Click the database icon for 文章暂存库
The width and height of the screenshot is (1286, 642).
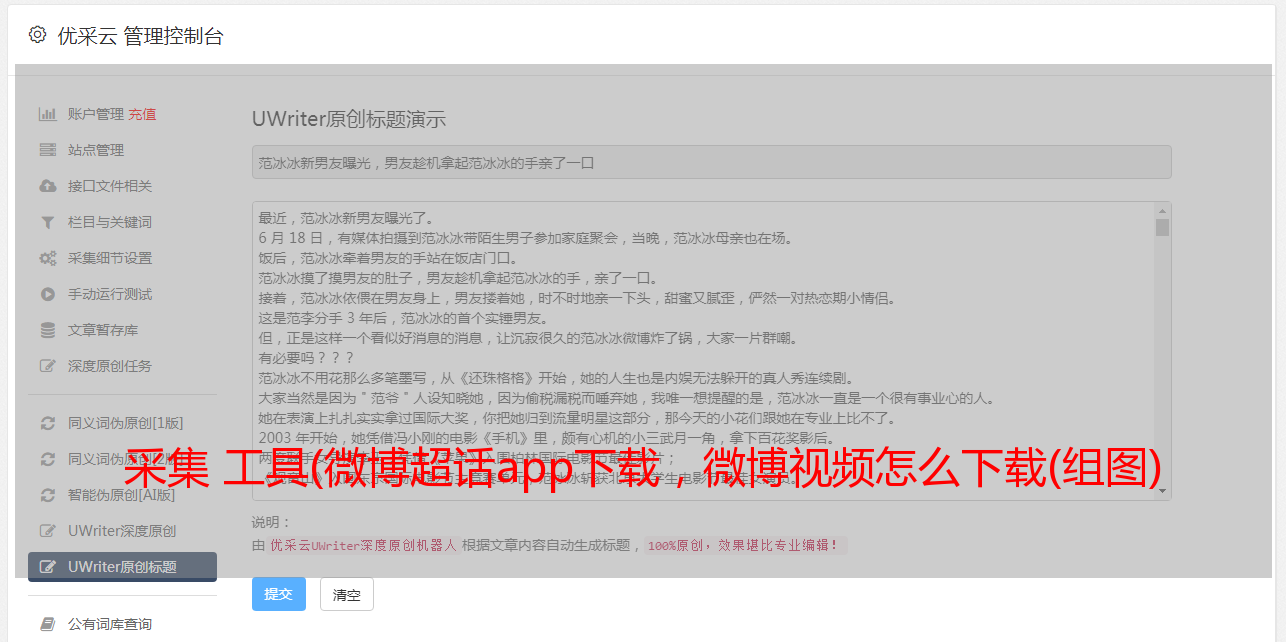click(47, 330)
